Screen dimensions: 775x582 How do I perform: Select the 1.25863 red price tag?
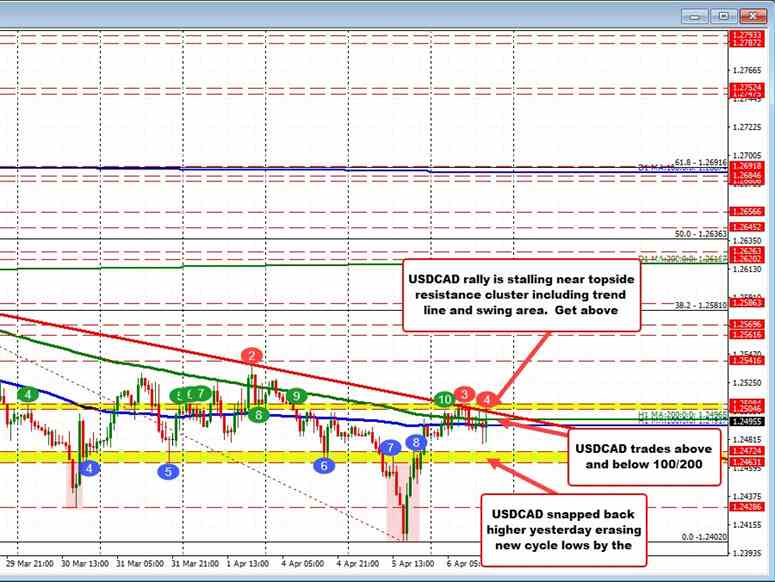(746, 301)
